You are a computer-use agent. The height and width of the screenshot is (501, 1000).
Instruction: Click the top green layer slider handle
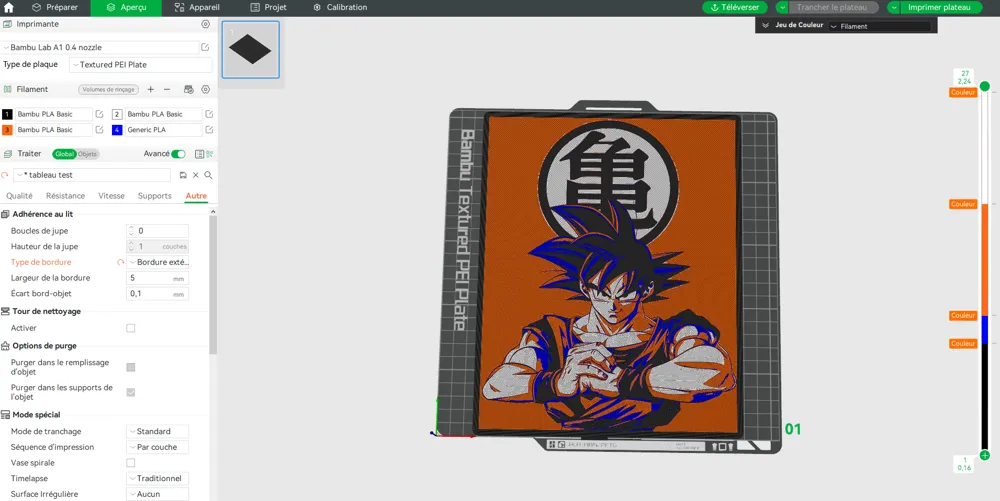click(985, 86)
